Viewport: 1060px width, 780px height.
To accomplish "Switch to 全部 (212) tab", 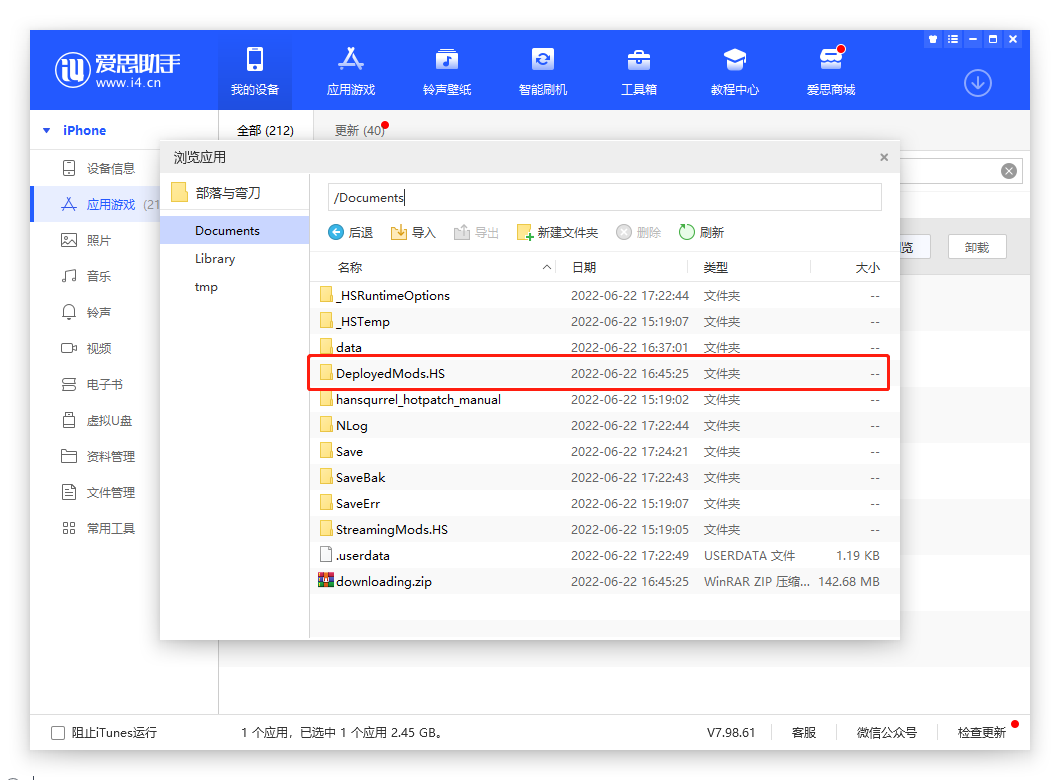I will pyautogui.click(x=265, y=130).
